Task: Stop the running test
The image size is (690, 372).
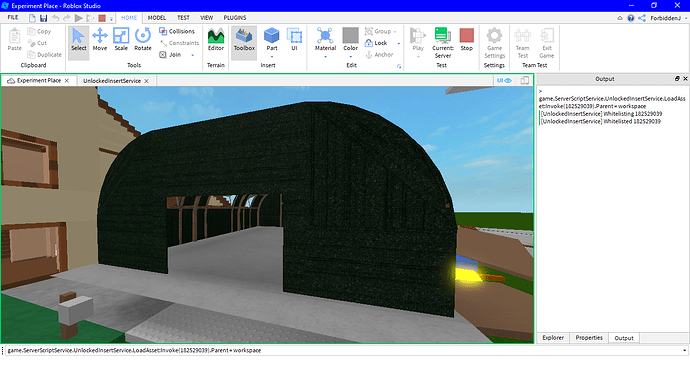Action: [466, 40]
